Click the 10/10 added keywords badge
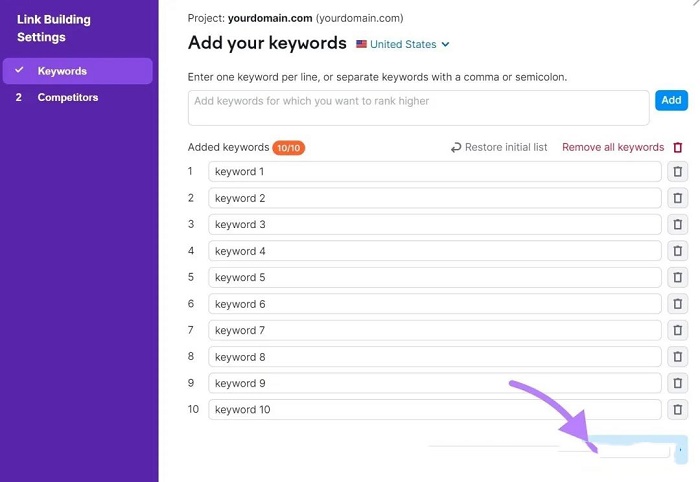This screenshot has height=482, width=700. coord(288,148)
